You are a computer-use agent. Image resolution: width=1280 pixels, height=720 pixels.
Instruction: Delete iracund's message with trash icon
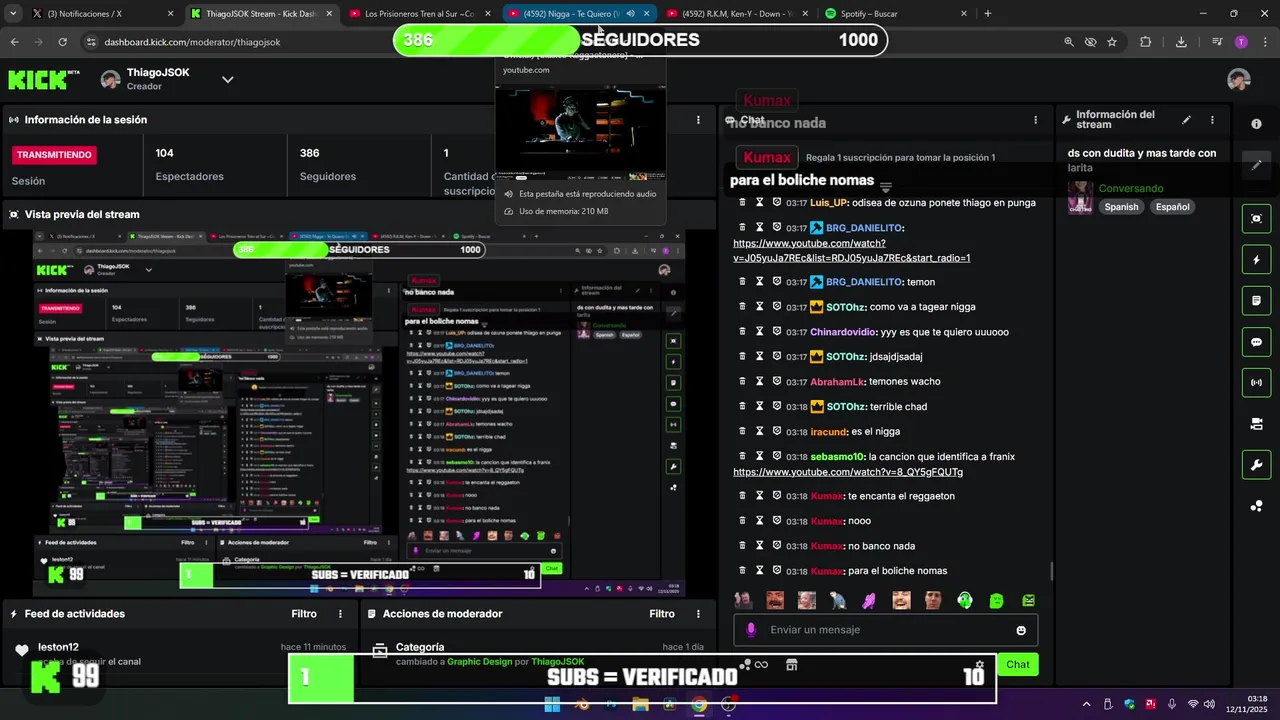(742, 431)
